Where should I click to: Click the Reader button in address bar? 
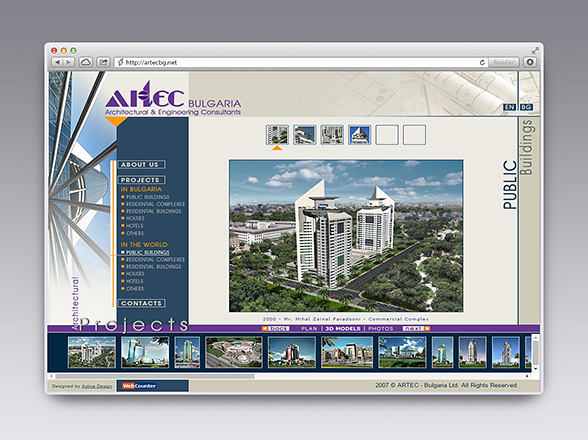tap(504, 62)
